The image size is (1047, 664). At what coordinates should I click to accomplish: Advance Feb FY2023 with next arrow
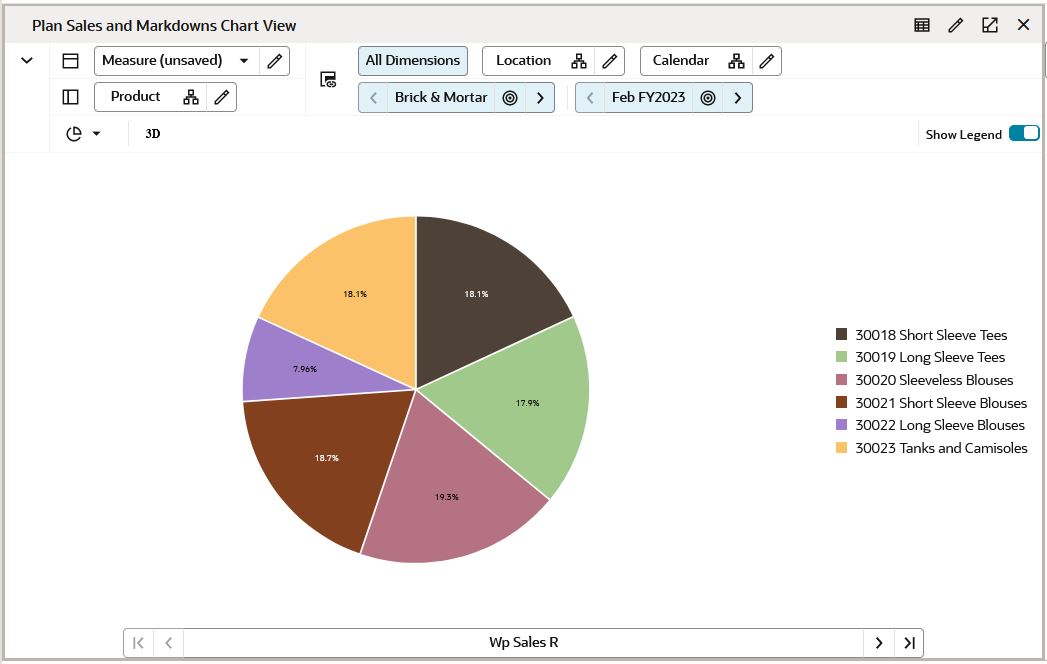(x=738, y=97)
